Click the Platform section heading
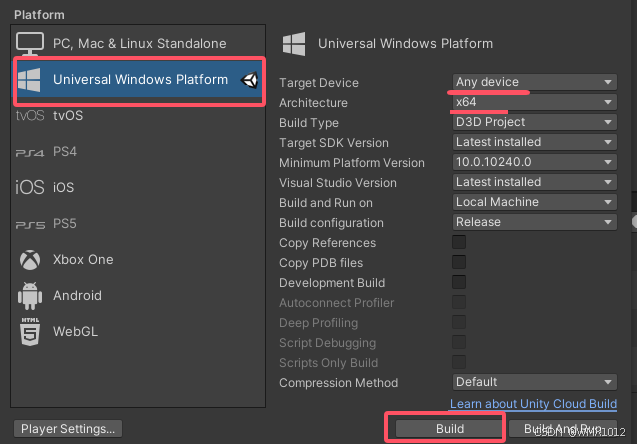The image size is (637, 444). (x=39, y=15)
